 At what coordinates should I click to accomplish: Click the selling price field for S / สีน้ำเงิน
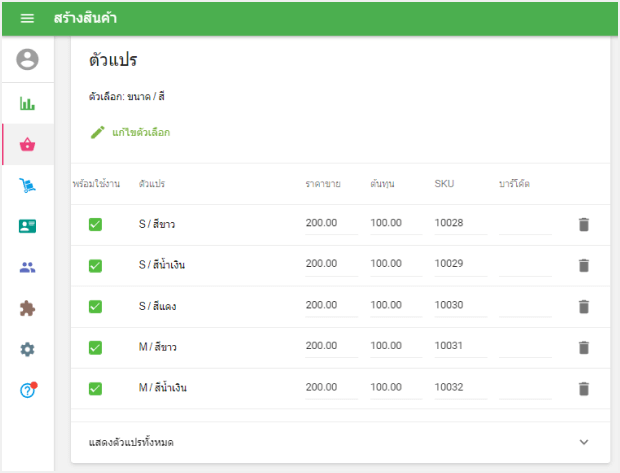[330, 264]
